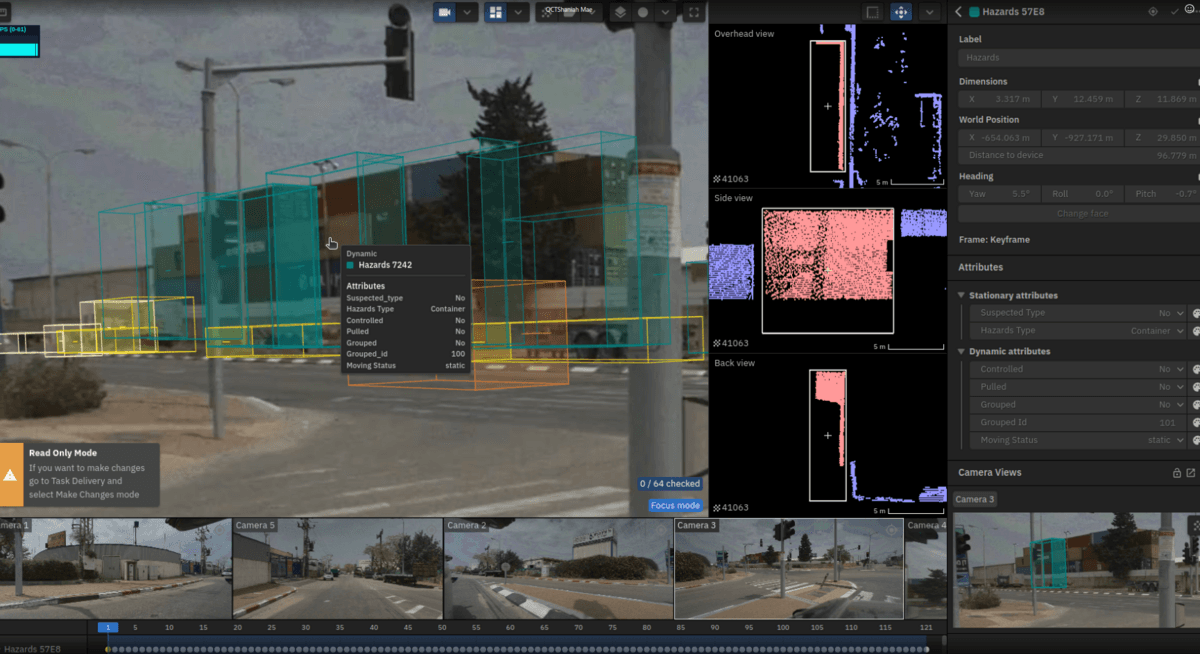Click the Overhead view label
Viewport: 1200px width, 654px height.
tap(744, 34)
